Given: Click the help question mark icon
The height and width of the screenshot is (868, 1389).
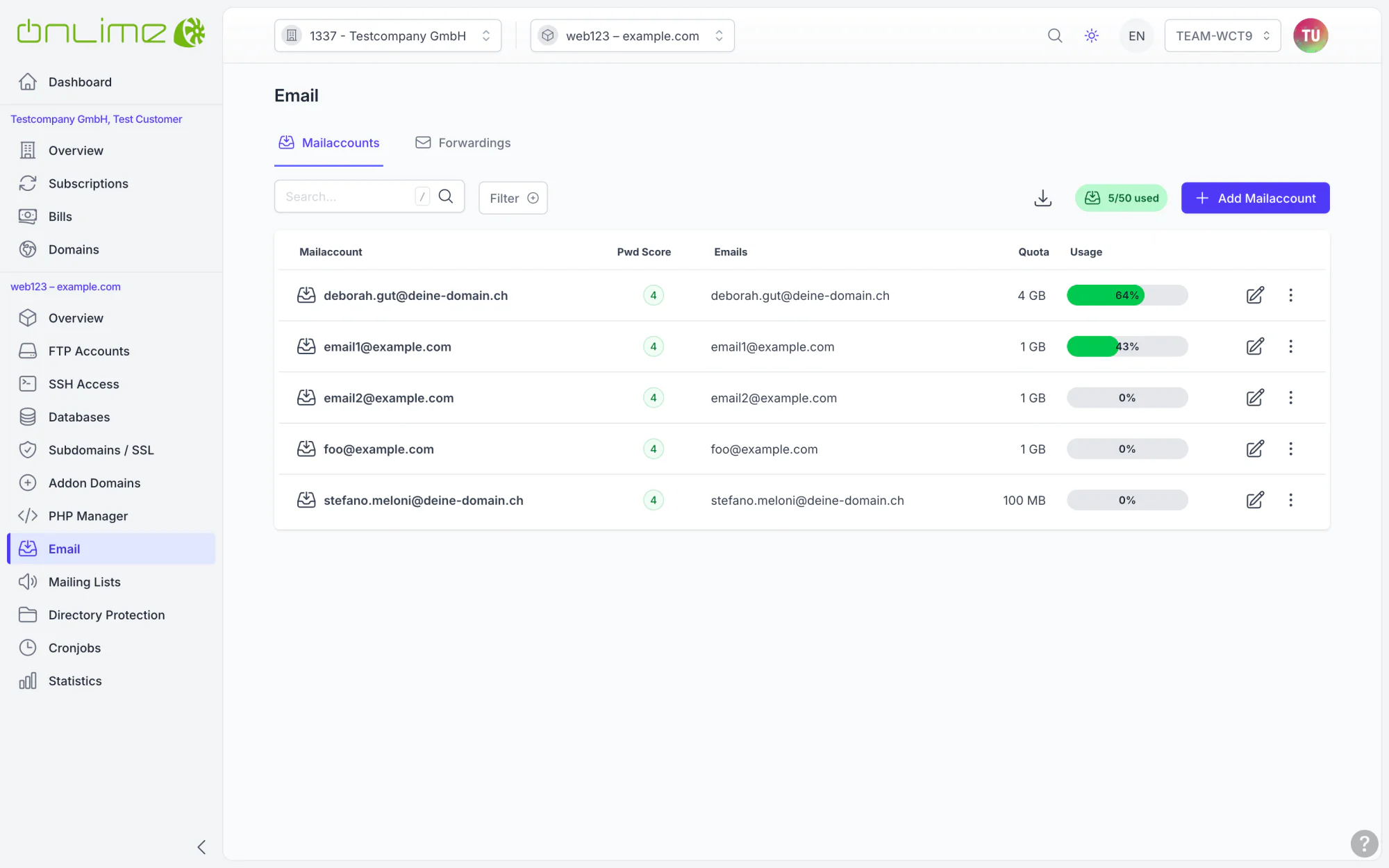Looking at the screenshot, I should (x=1364, y=844).
